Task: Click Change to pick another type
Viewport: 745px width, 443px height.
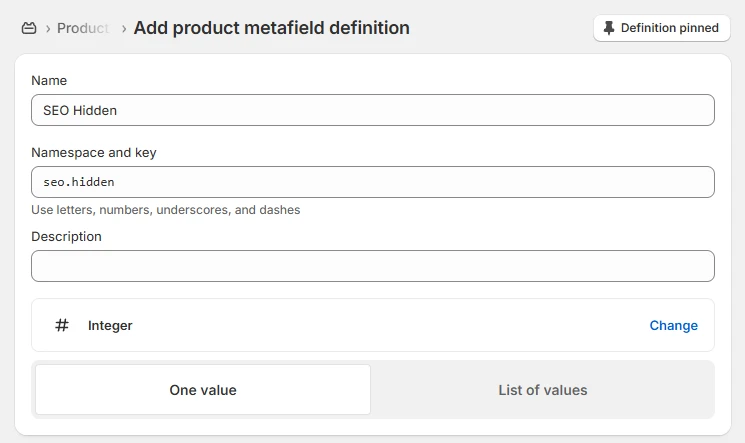Action: point(673,325)
